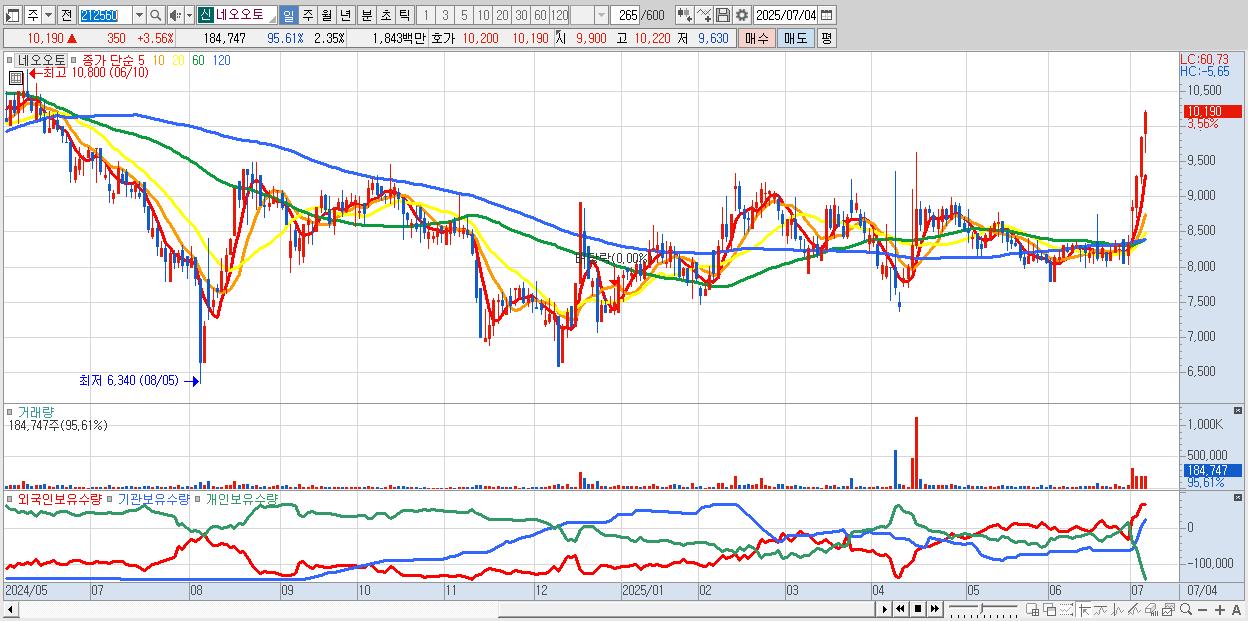Image resolution: width=1248 pixels, height=621 pixels.
Task: Click the speaker sound icon
Action: tap(175, 15)
